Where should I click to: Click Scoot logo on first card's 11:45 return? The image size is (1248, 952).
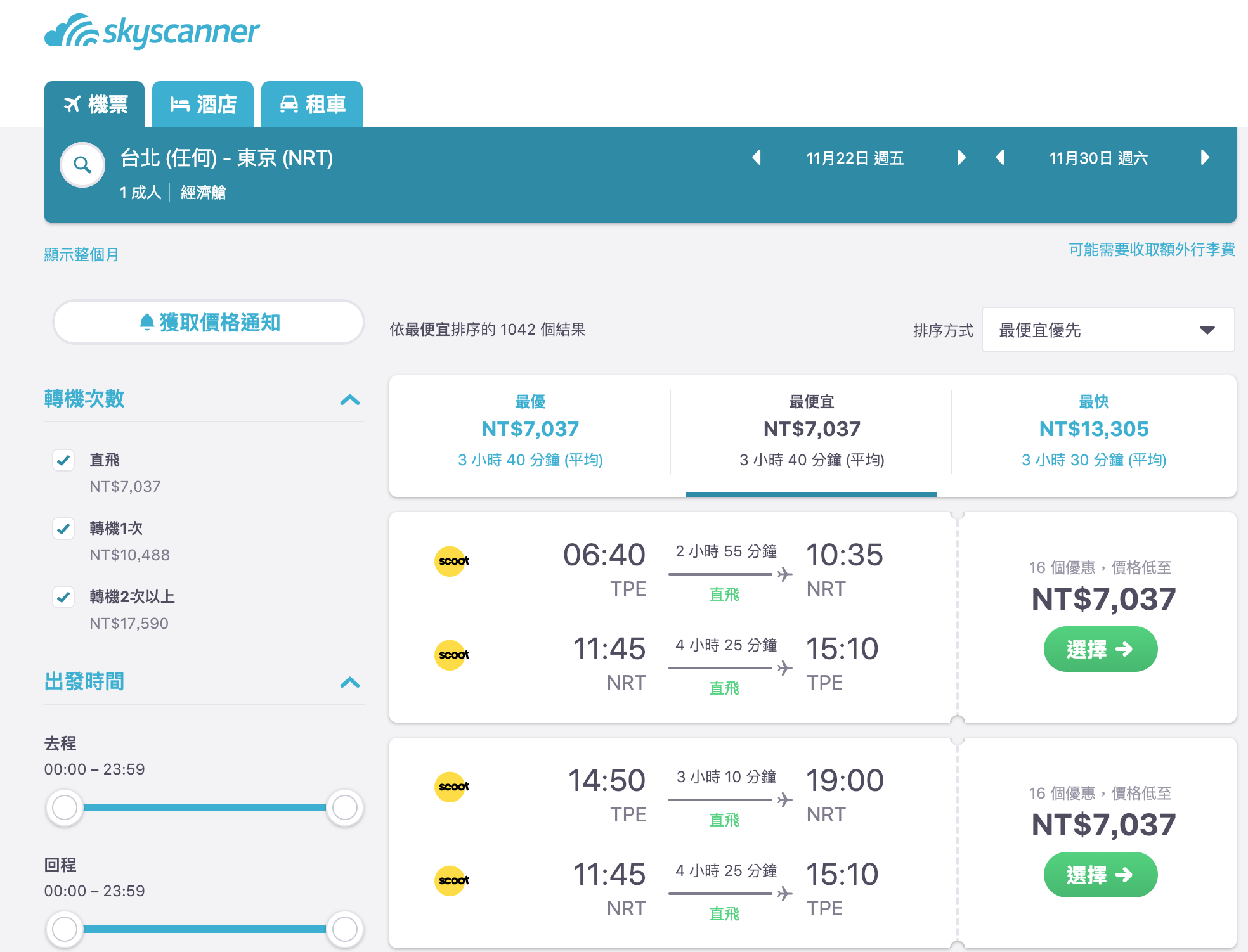[x=452, y=655]
